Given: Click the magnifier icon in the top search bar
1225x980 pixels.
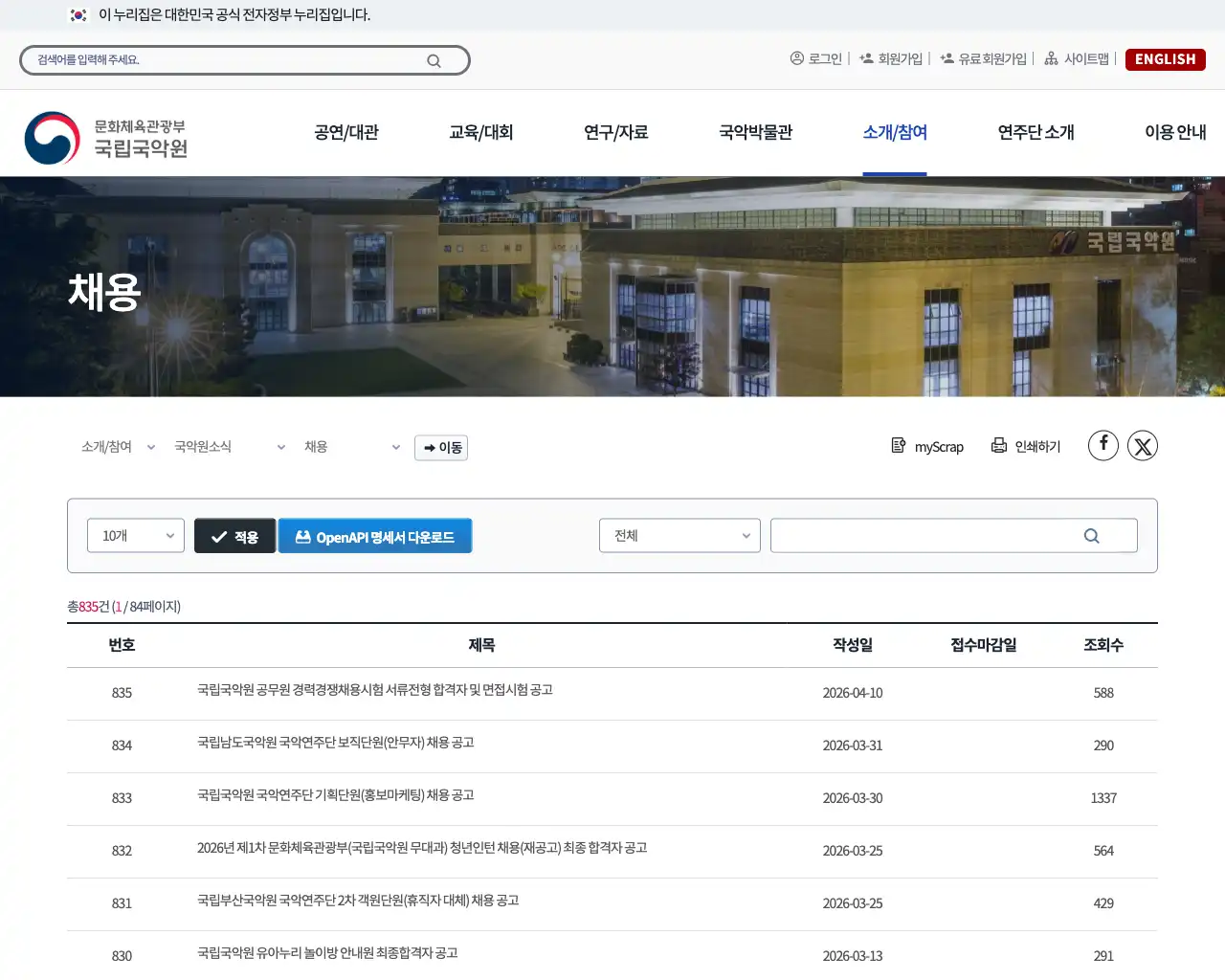Looking at the screenshot, I should tap(434, 59).
